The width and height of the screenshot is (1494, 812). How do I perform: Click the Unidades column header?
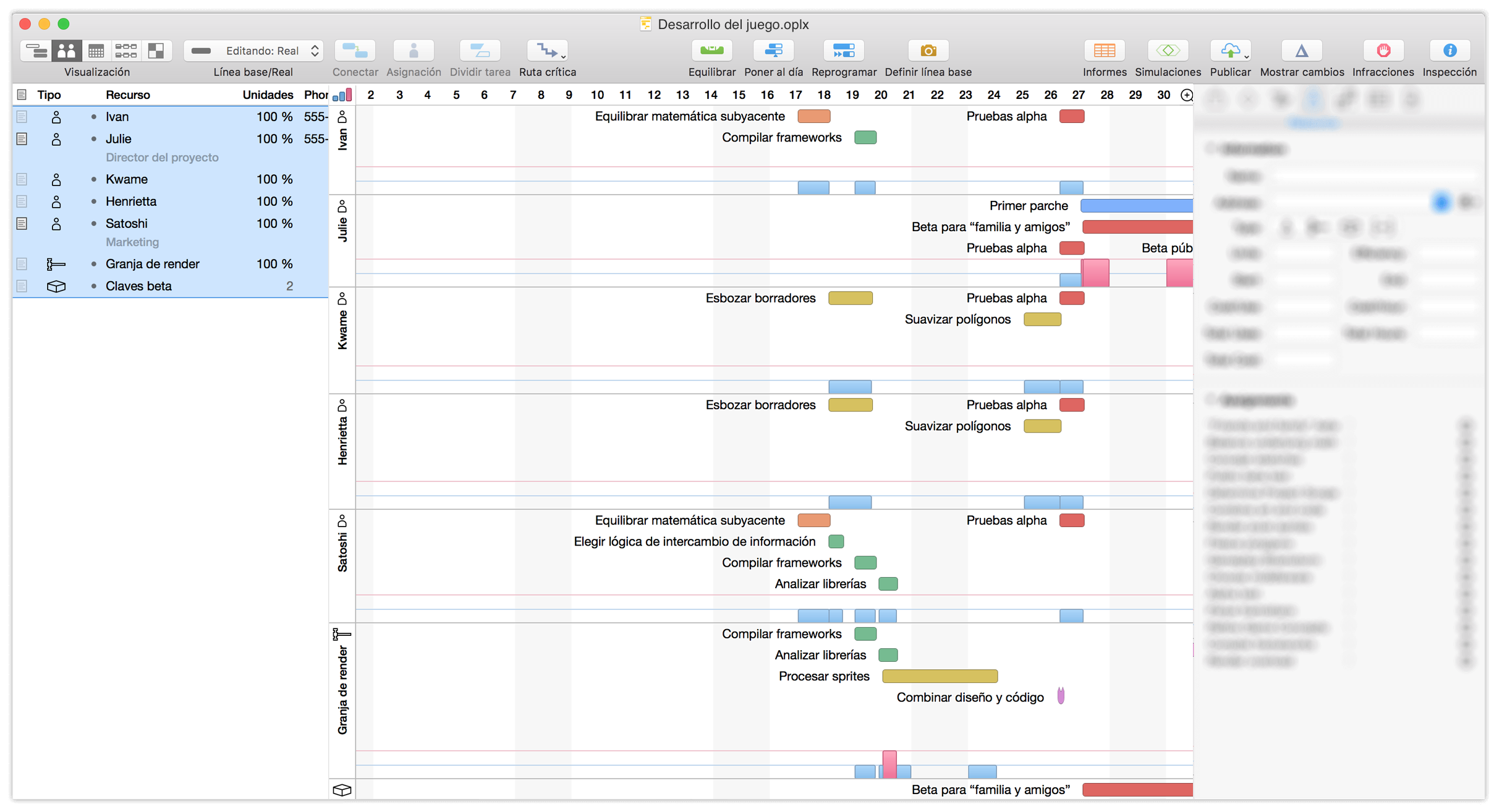pos(267,95)
